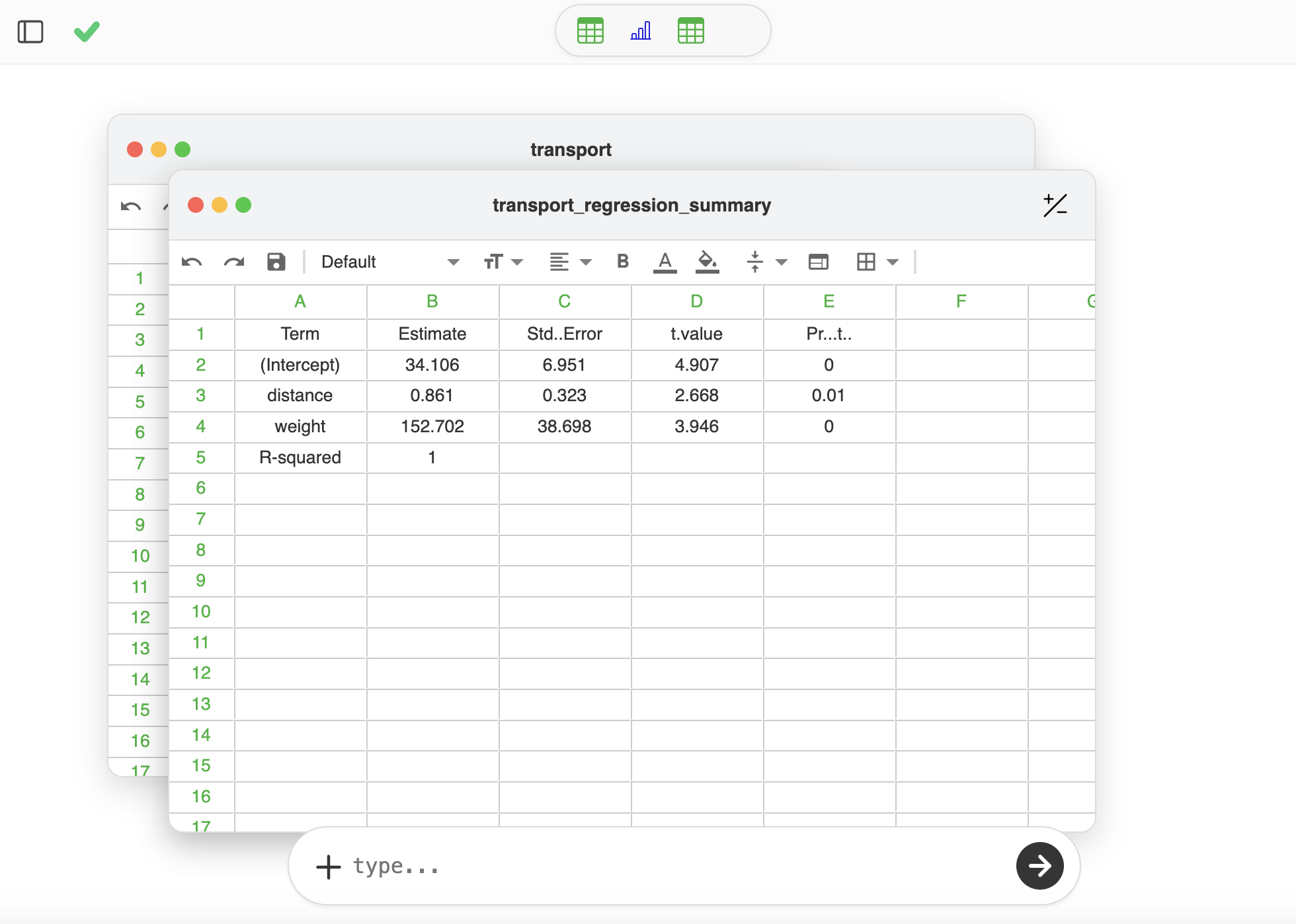Click the vertical alignment icon
1296x924 pixels.
(755, 262)
